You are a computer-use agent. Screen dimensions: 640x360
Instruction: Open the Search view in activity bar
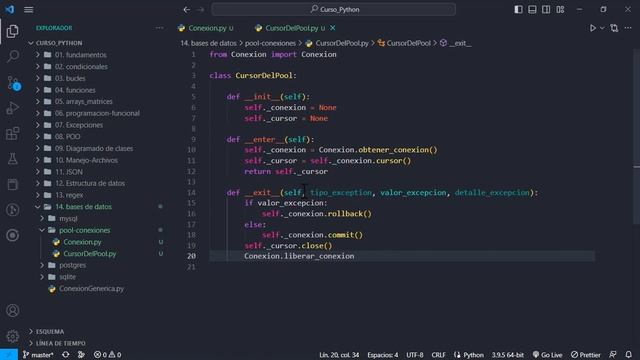click(x=13, y=56)
